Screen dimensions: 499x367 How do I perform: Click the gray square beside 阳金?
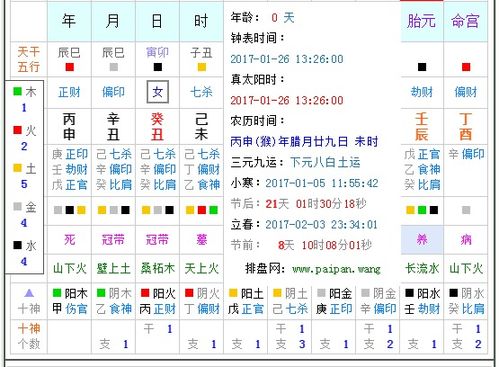(321, 293)
